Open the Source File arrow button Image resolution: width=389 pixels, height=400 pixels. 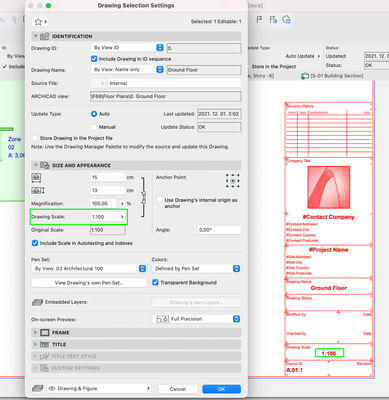pyautogui.click(x=98, y=83)
